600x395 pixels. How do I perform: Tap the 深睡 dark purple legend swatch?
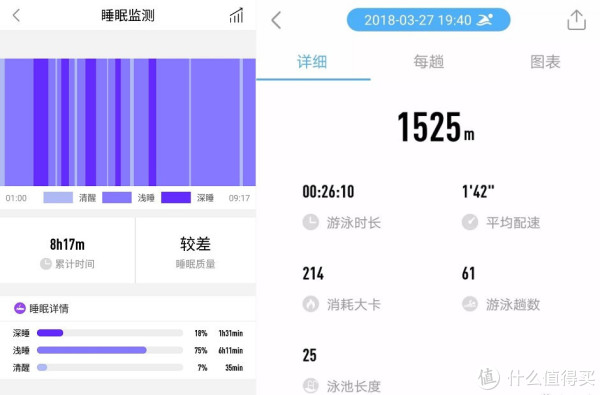pos(176,198)
